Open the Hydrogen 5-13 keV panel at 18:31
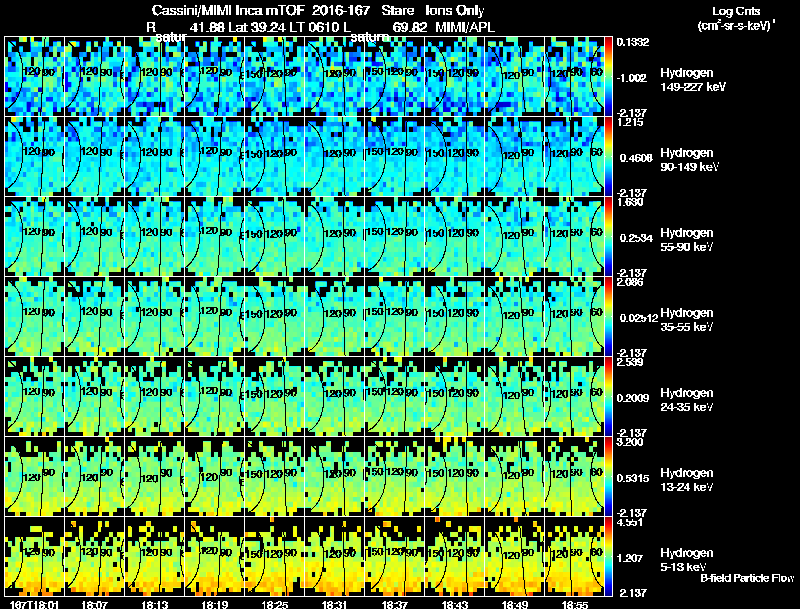Image resolution: width=800 pixels, height=609 pixels. [335, 556]
